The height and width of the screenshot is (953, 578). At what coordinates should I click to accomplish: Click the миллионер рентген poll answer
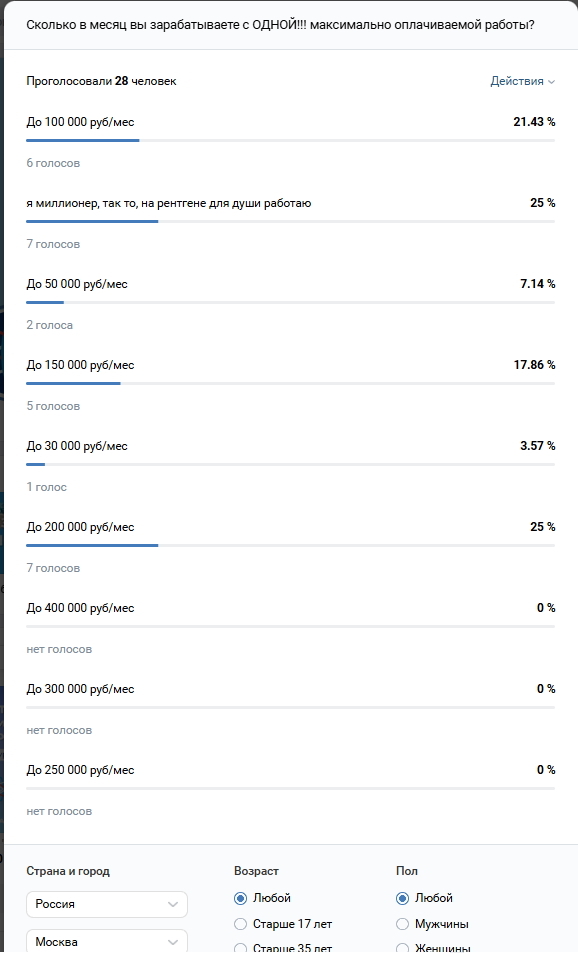168,203
